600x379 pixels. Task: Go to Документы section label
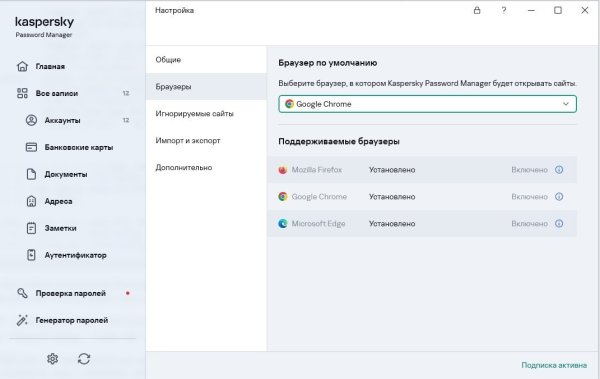66,174
